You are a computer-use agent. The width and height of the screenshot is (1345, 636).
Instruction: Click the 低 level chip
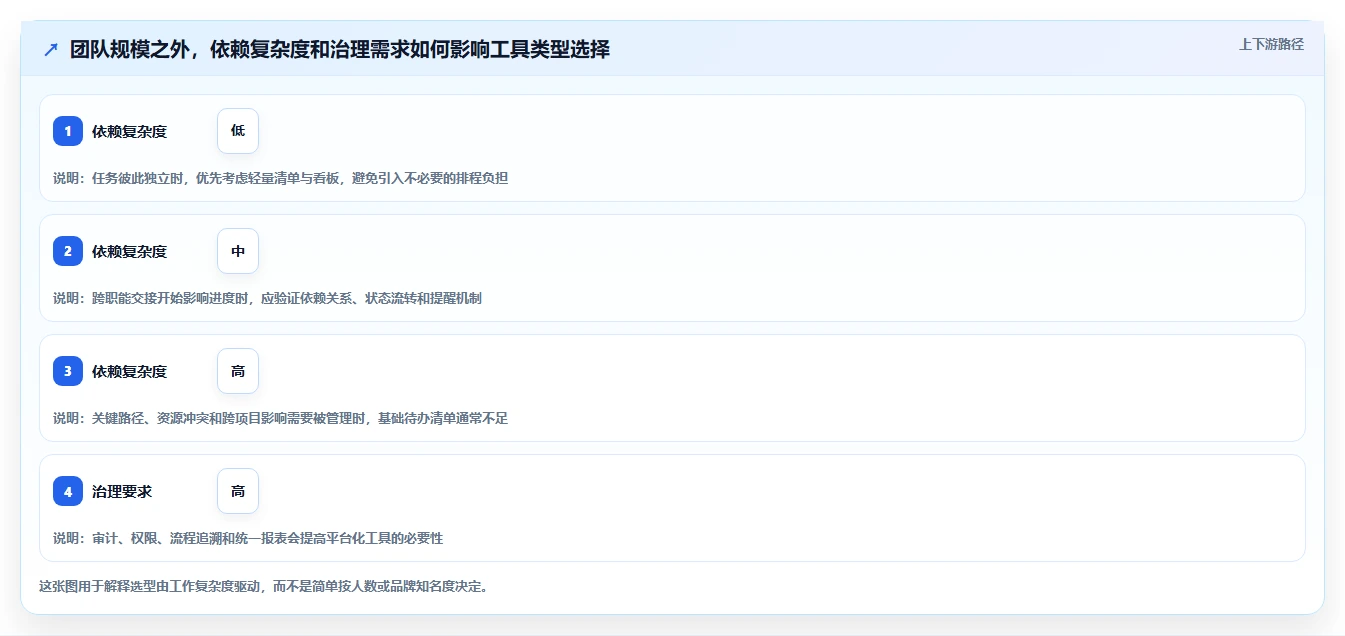tap(238, 131)
